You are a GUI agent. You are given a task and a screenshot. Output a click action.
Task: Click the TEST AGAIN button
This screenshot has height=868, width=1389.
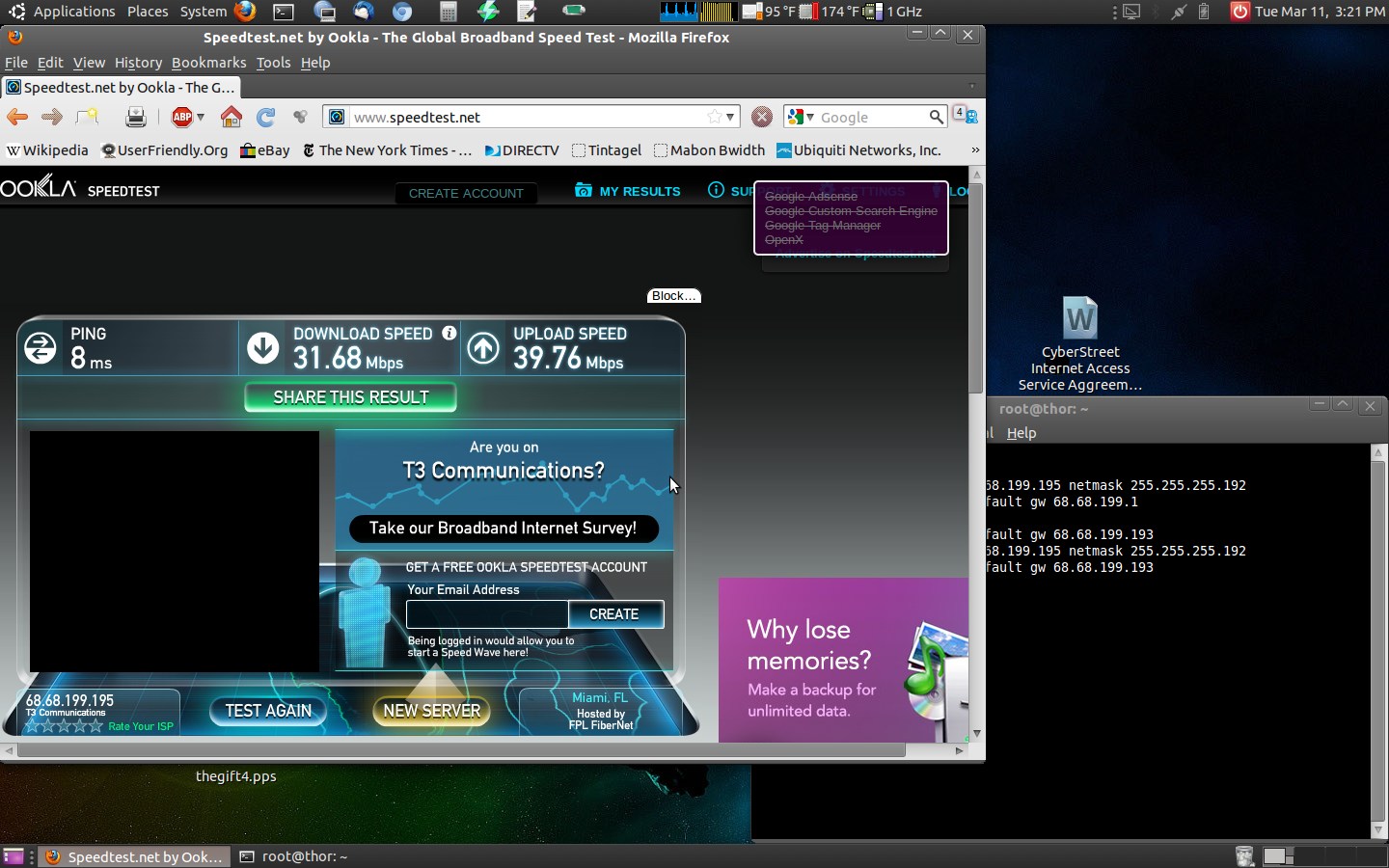pos(268,711)
